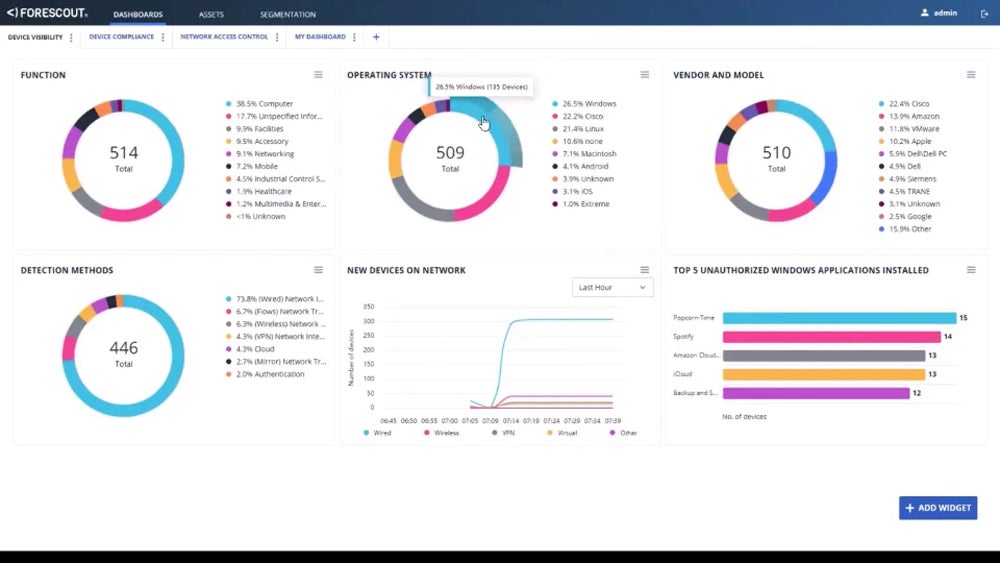The width and height of the screenshot is (1000, 563).
Task: Toggle the Wireless series in chart legend
Action: 441,433
